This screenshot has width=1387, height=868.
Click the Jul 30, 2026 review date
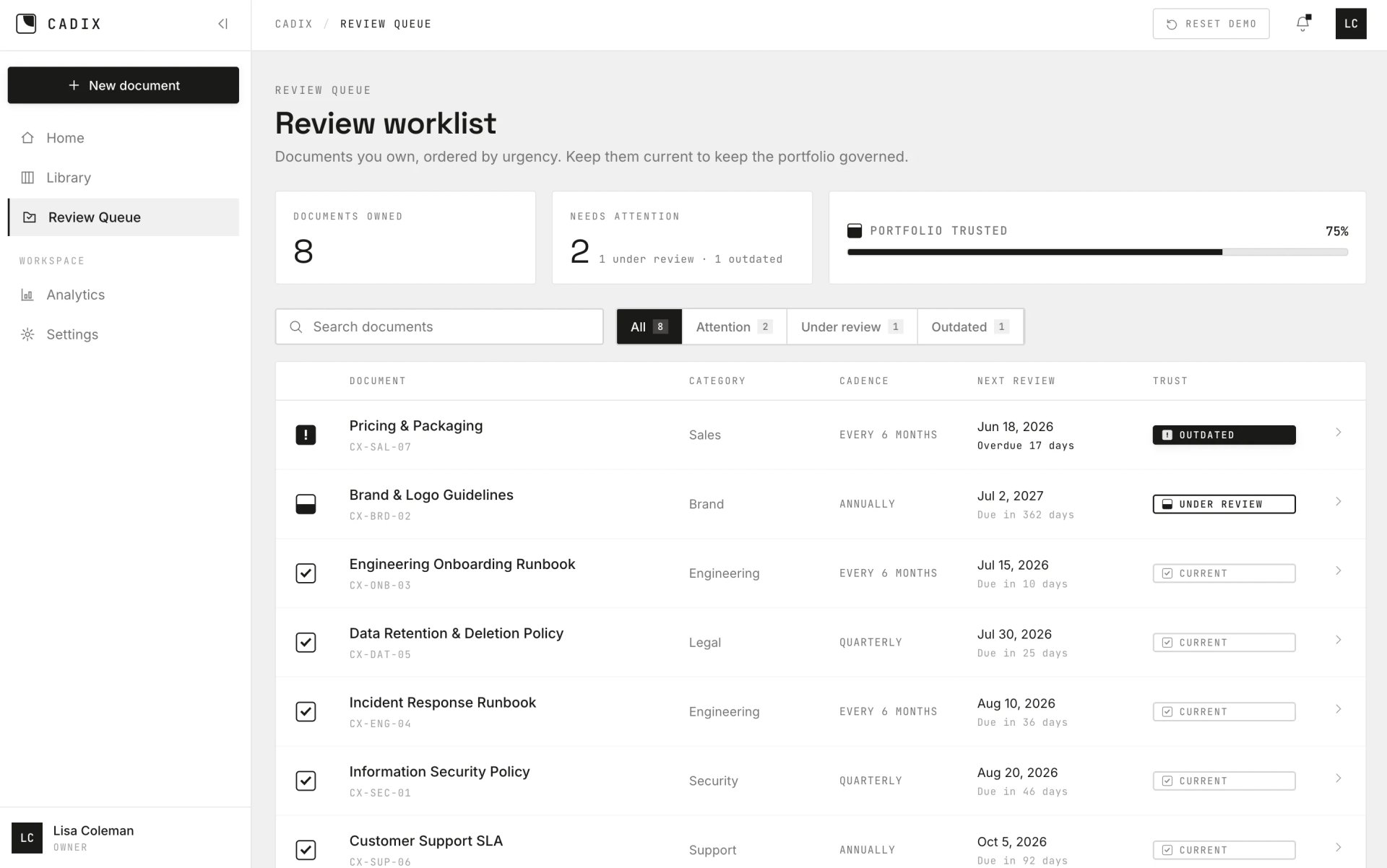click(1014, 634)
